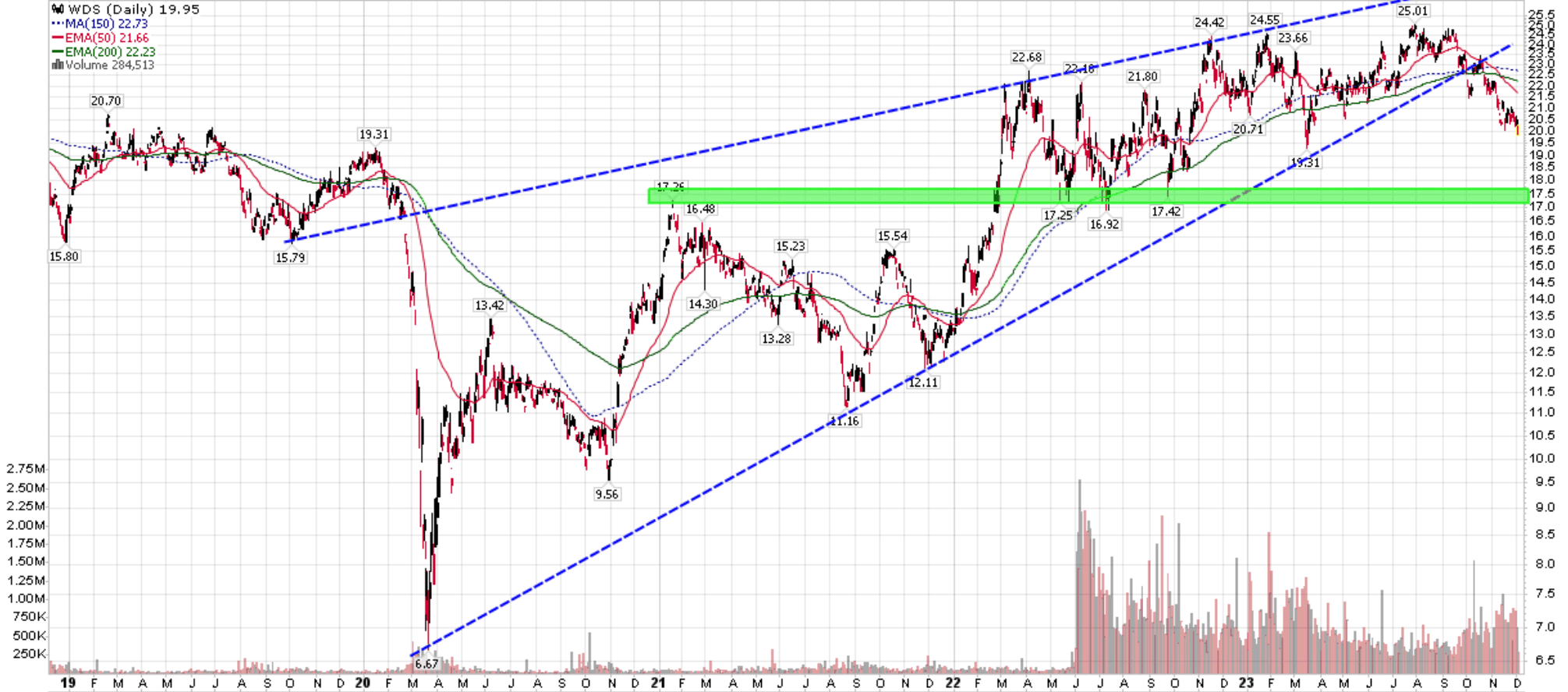Click the year 21 axis label
Viewport: 1568px width, 692px height.
[x=658, y=683]
